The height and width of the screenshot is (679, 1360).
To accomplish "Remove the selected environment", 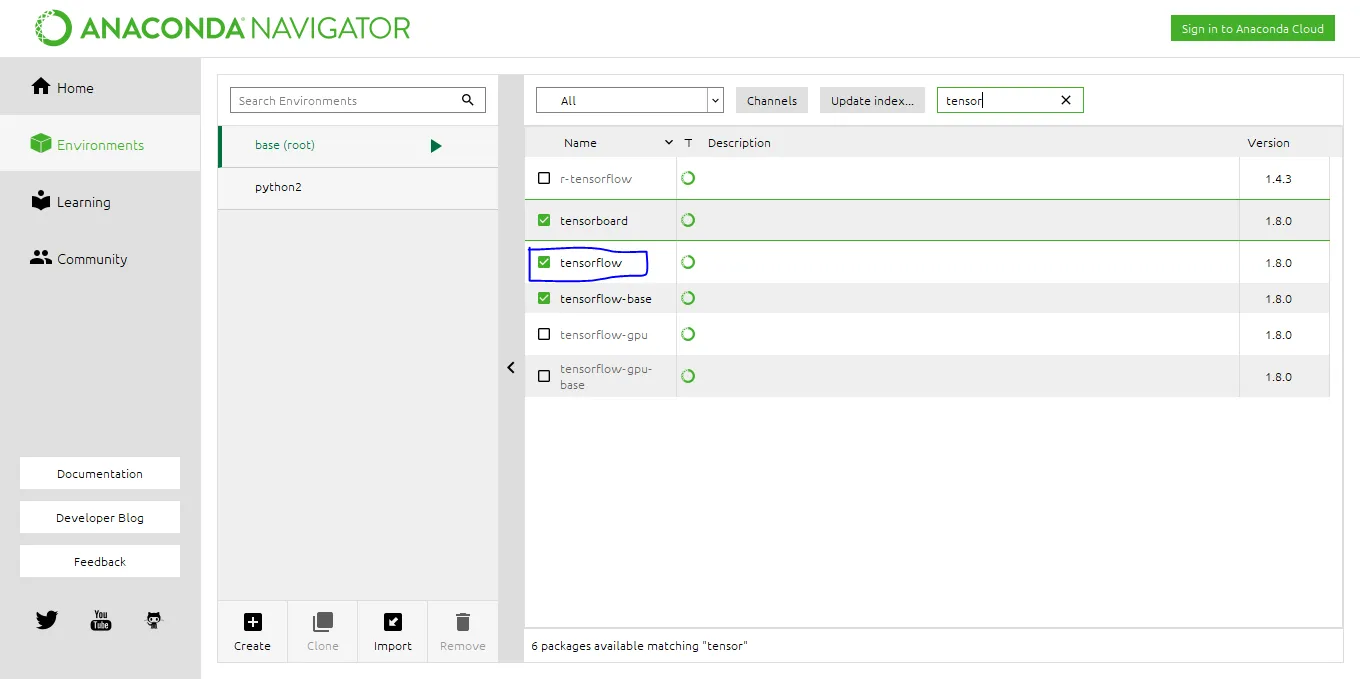I will [463, 631].
